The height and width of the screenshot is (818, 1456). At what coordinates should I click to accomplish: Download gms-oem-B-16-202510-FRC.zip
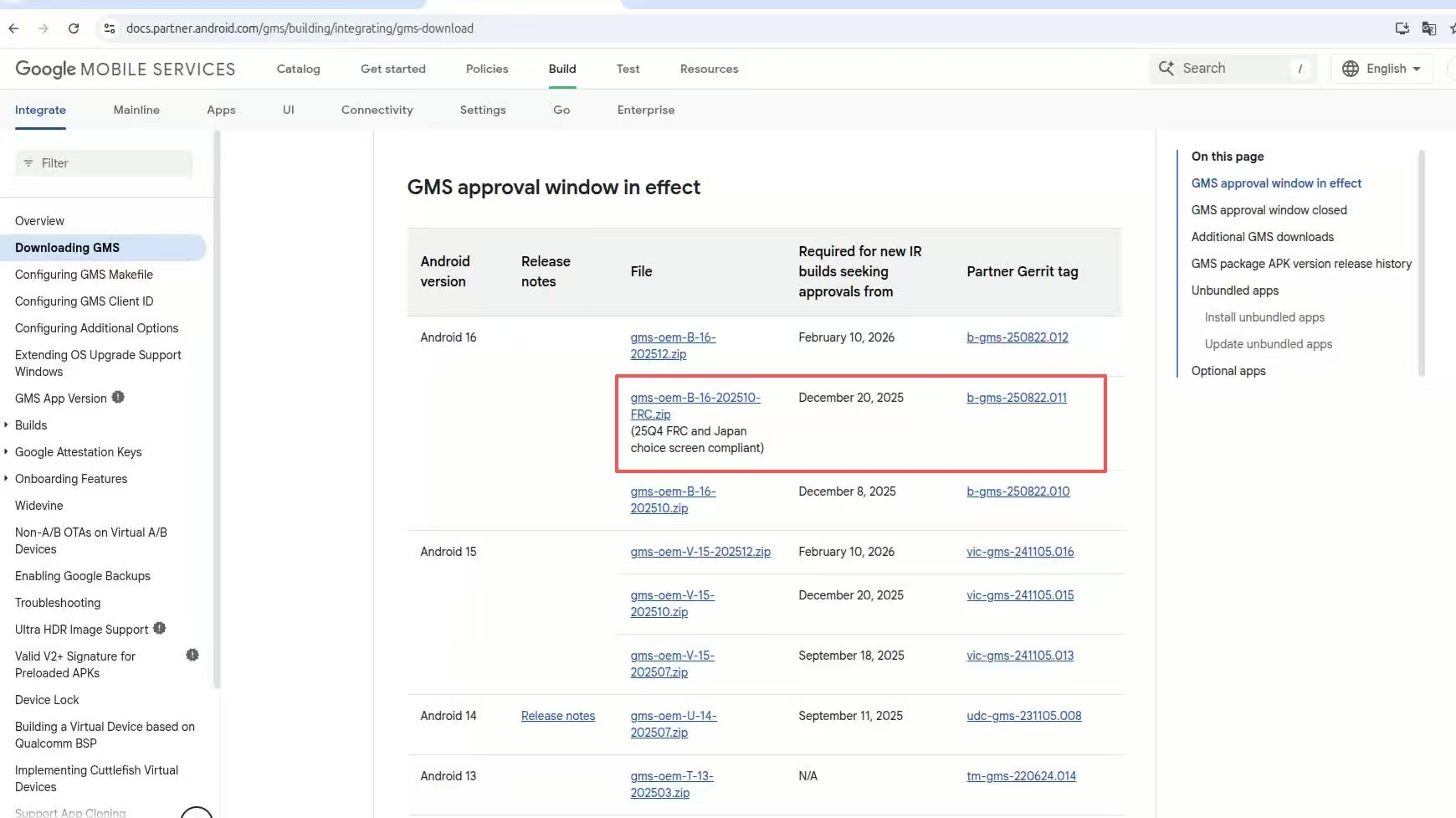695,406
